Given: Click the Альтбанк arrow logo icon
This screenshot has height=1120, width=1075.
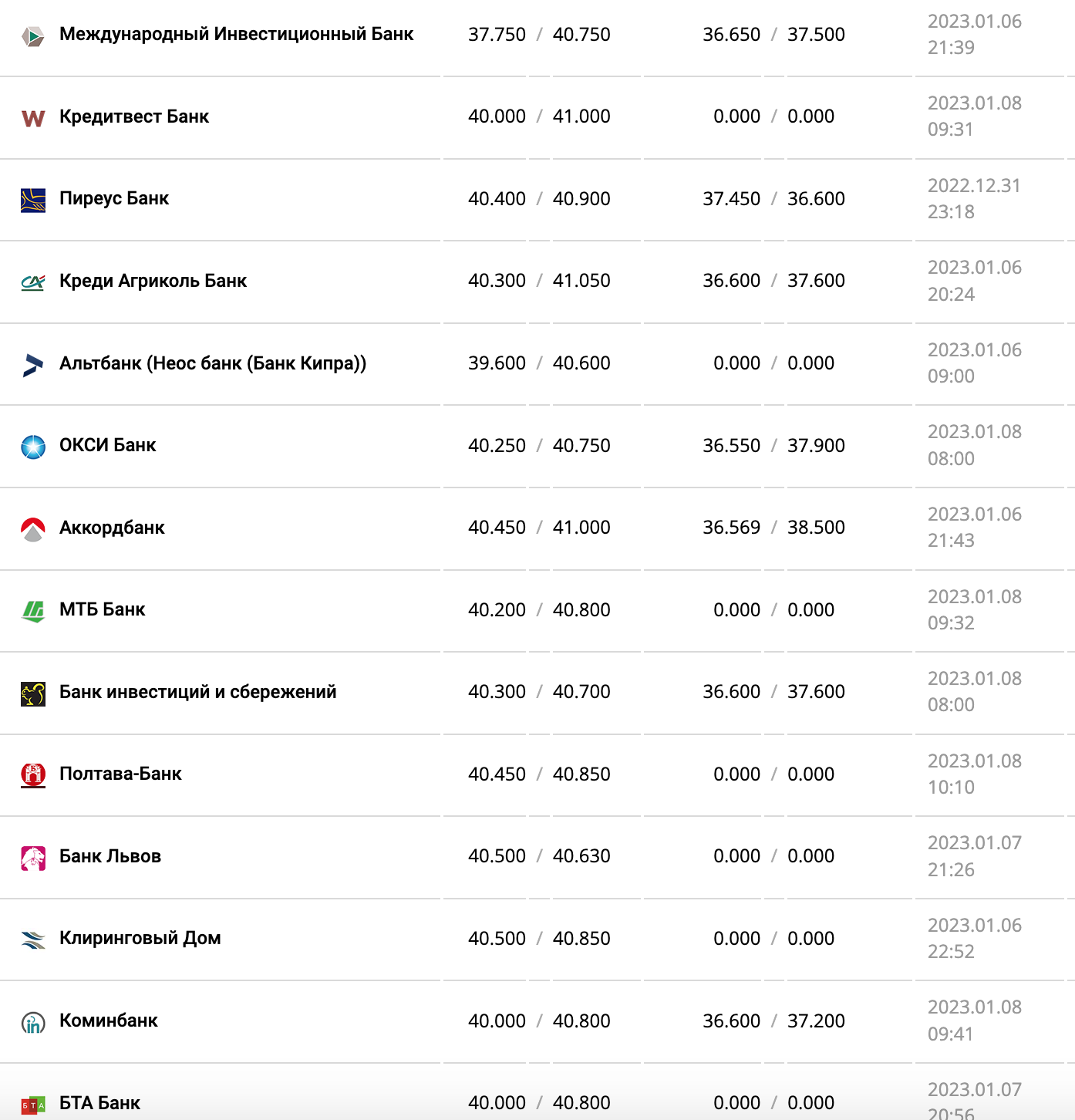Looking at the screenshot, I should [32, 365].
